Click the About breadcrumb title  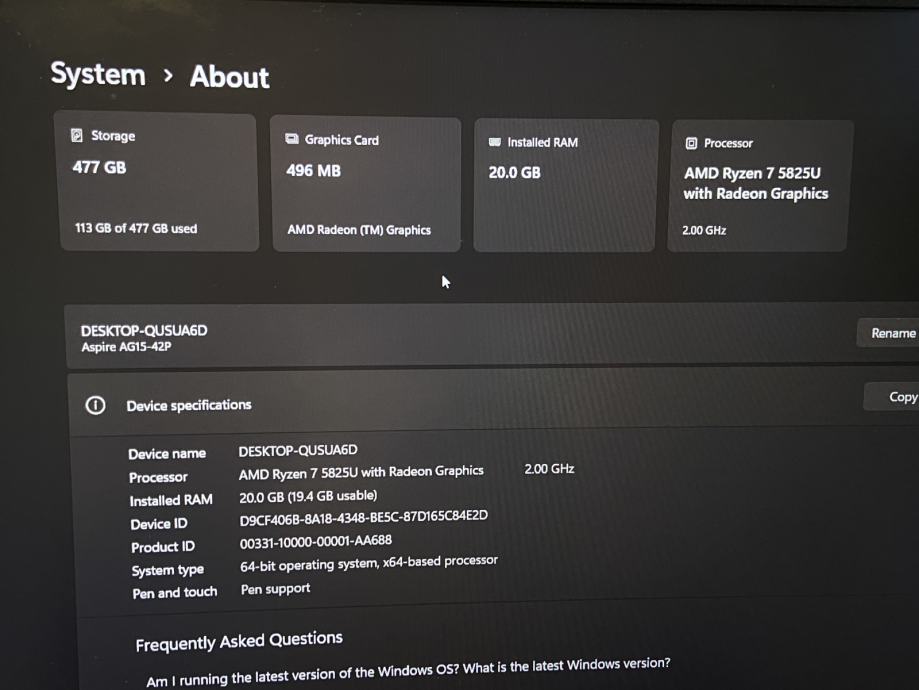tap(230, 77)
